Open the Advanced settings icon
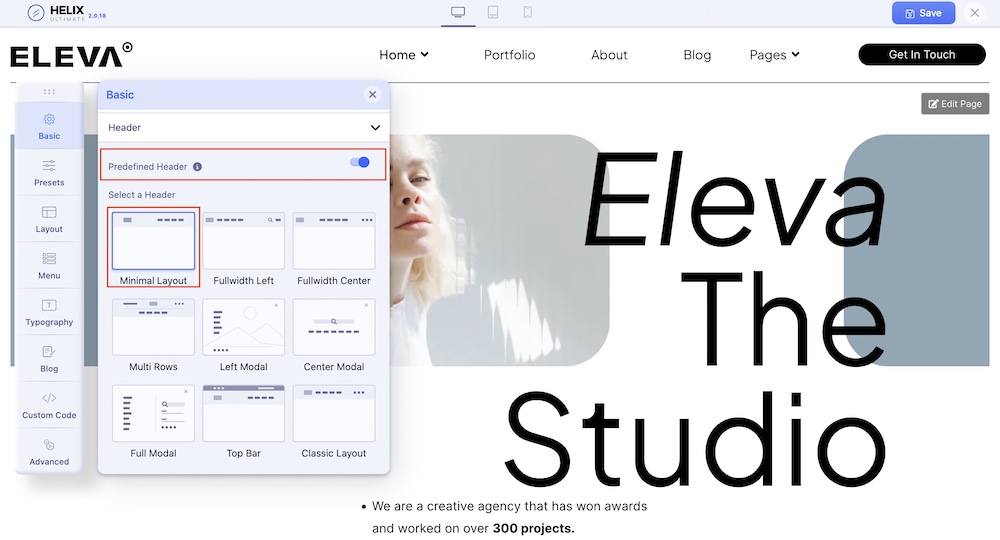Image resolution: width=1000 pixels, height=540 pixels. pos(49,445)
